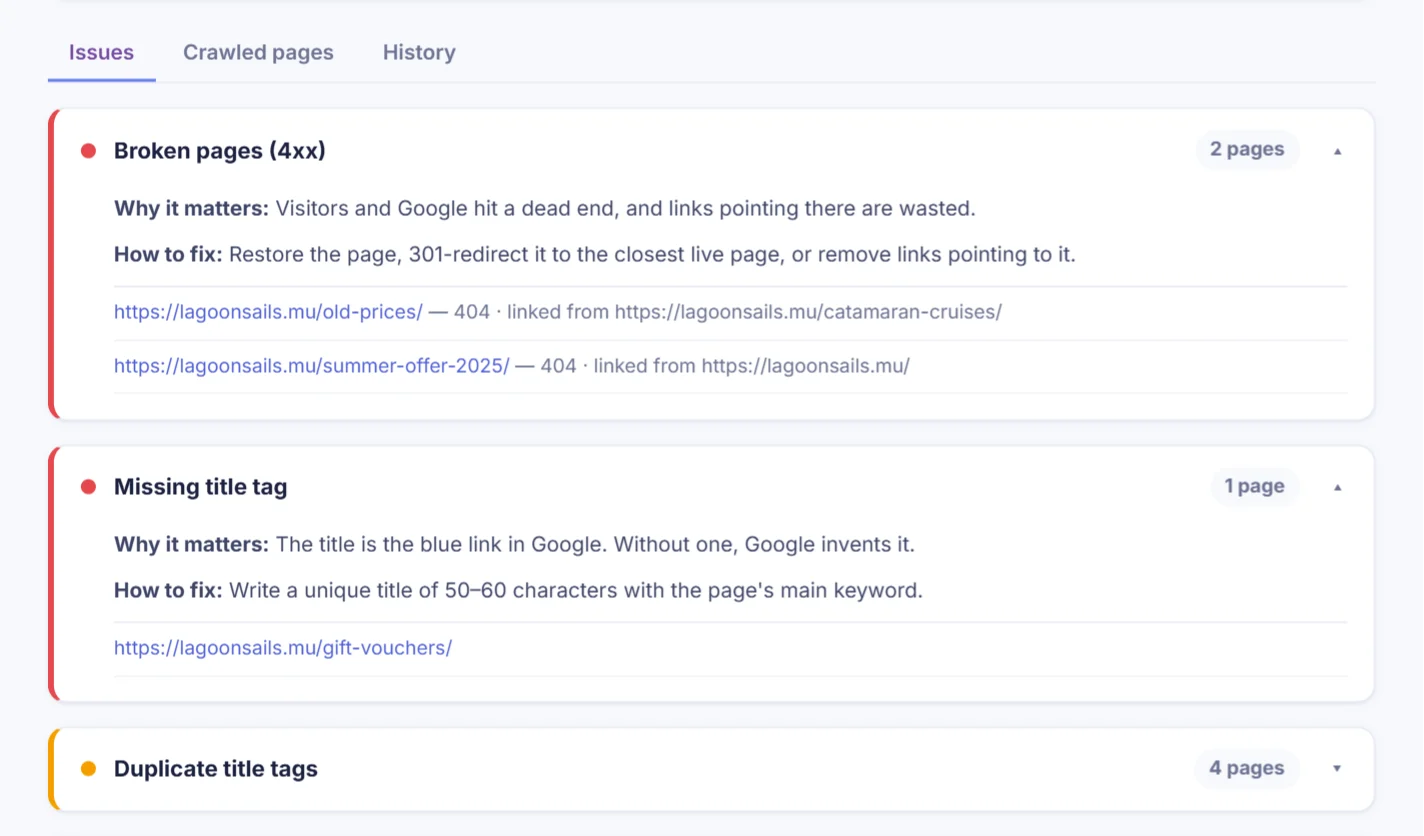Open the Crawled pages tab
Image resolution: width=1424 pixels, height=836 pixels.
[258, 53]
